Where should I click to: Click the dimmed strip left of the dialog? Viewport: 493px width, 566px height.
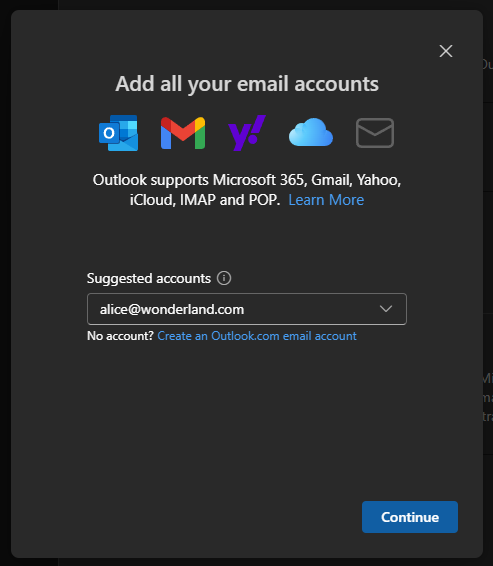[x=5, y=283]
